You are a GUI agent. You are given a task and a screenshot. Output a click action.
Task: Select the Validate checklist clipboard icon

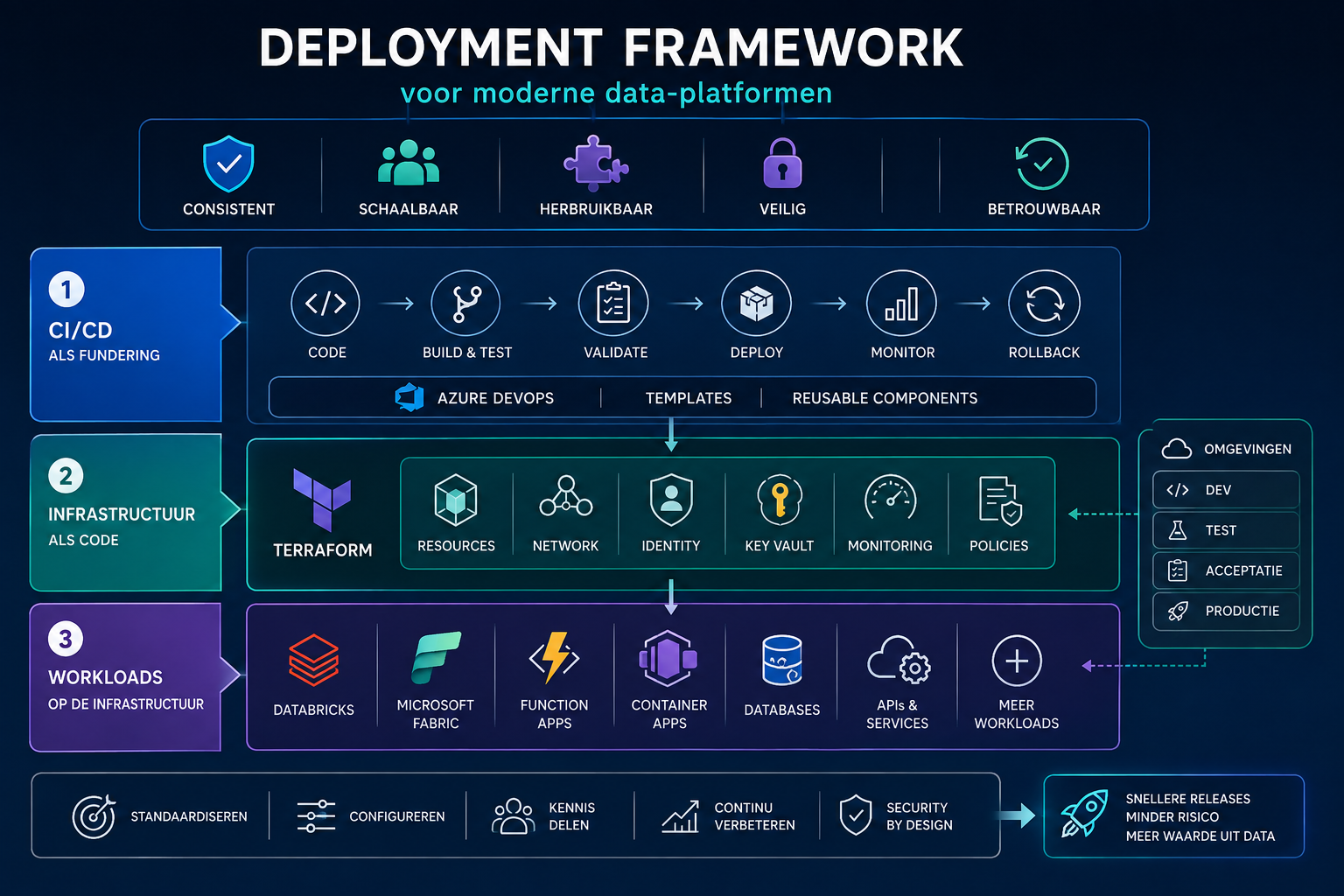pyautogui.click(x=613, y=303)
